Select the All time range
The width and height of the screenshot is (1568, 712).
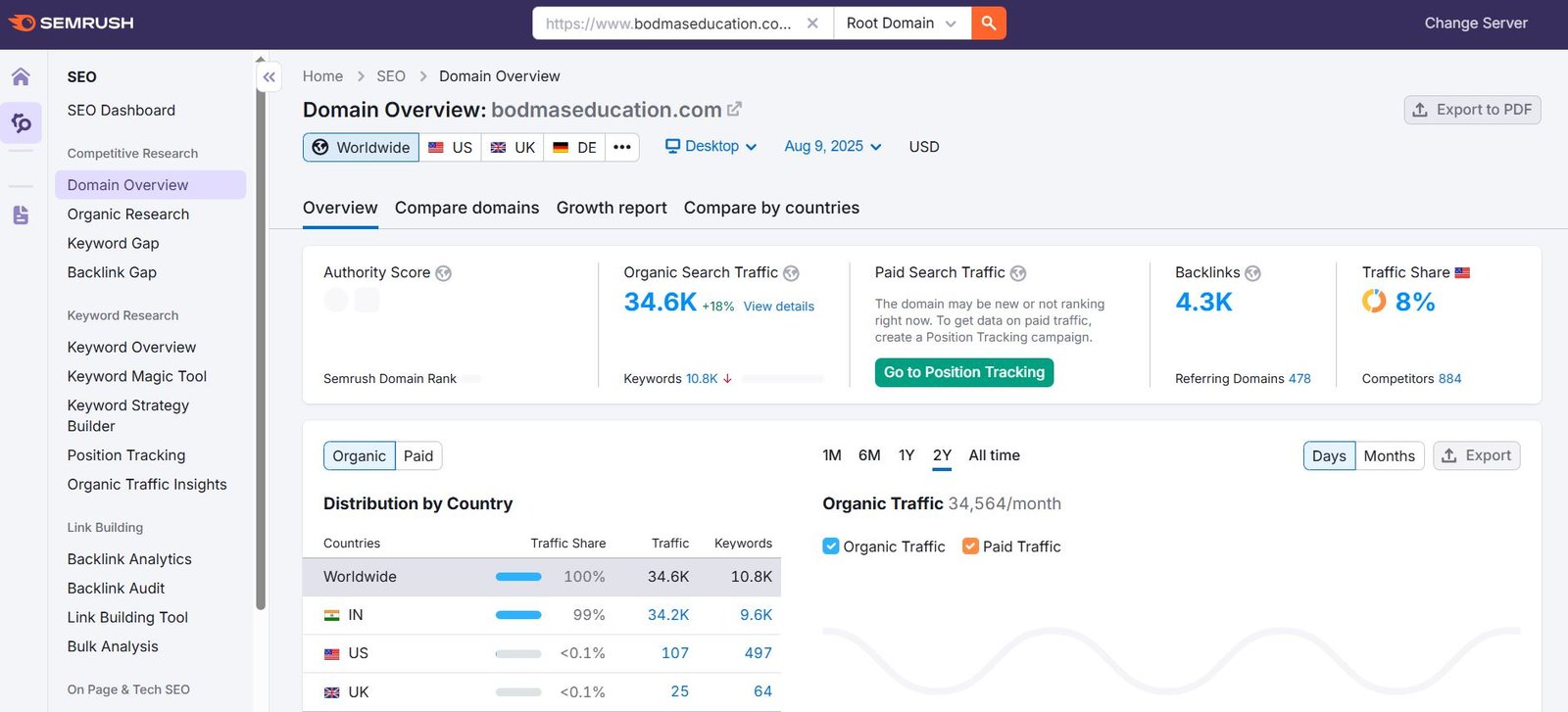coord(994,455)
